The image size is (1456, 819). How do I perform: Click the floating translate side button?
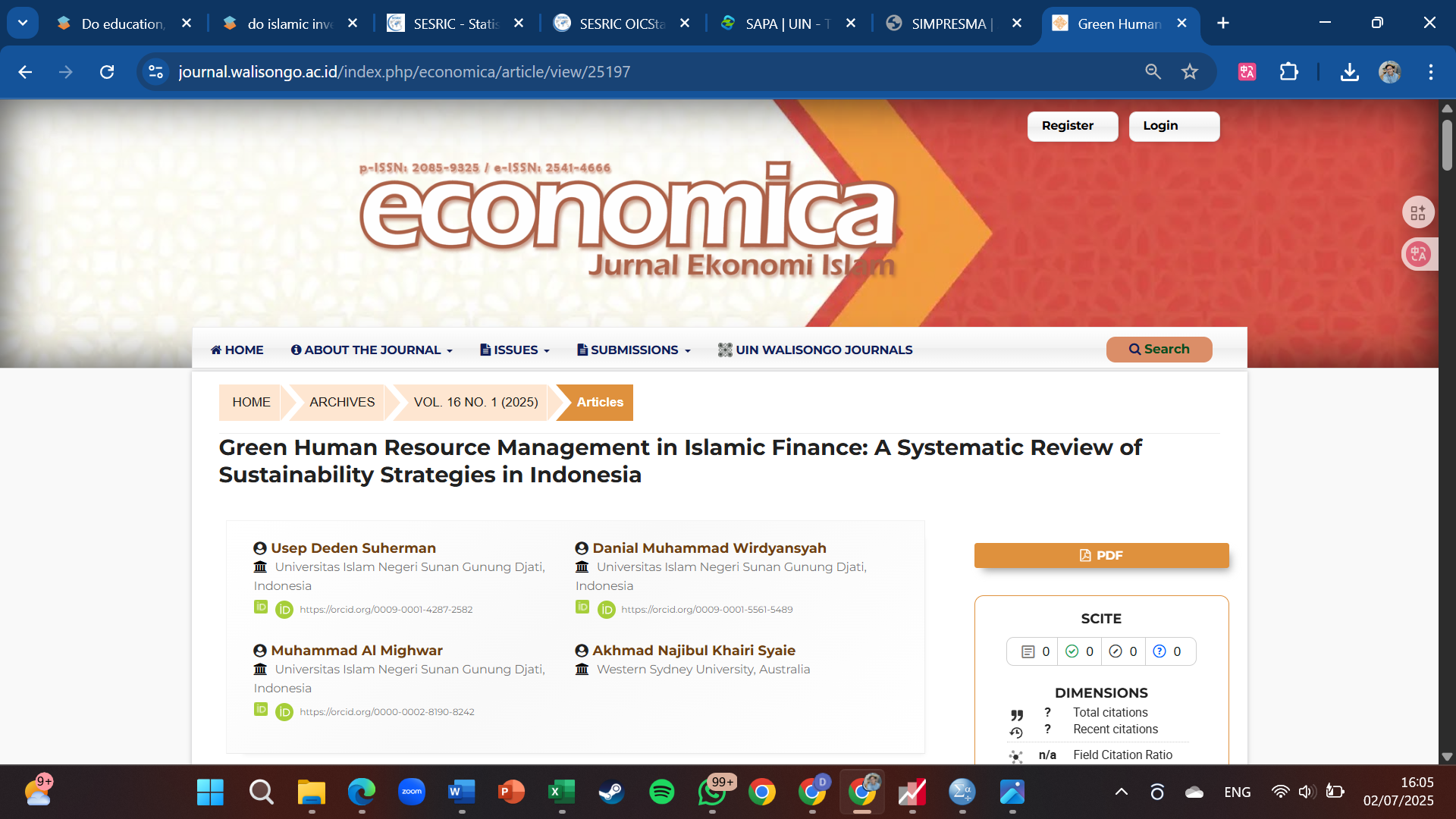[1418, 254]
